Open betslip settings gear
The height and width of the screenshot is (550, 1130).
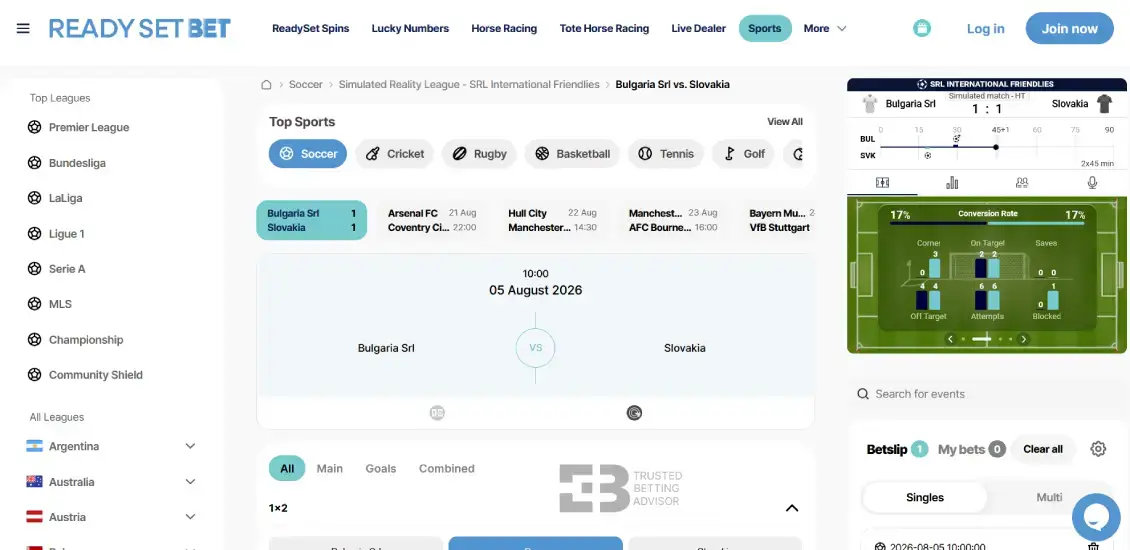pyautogui.click(x=1098, y=449)
